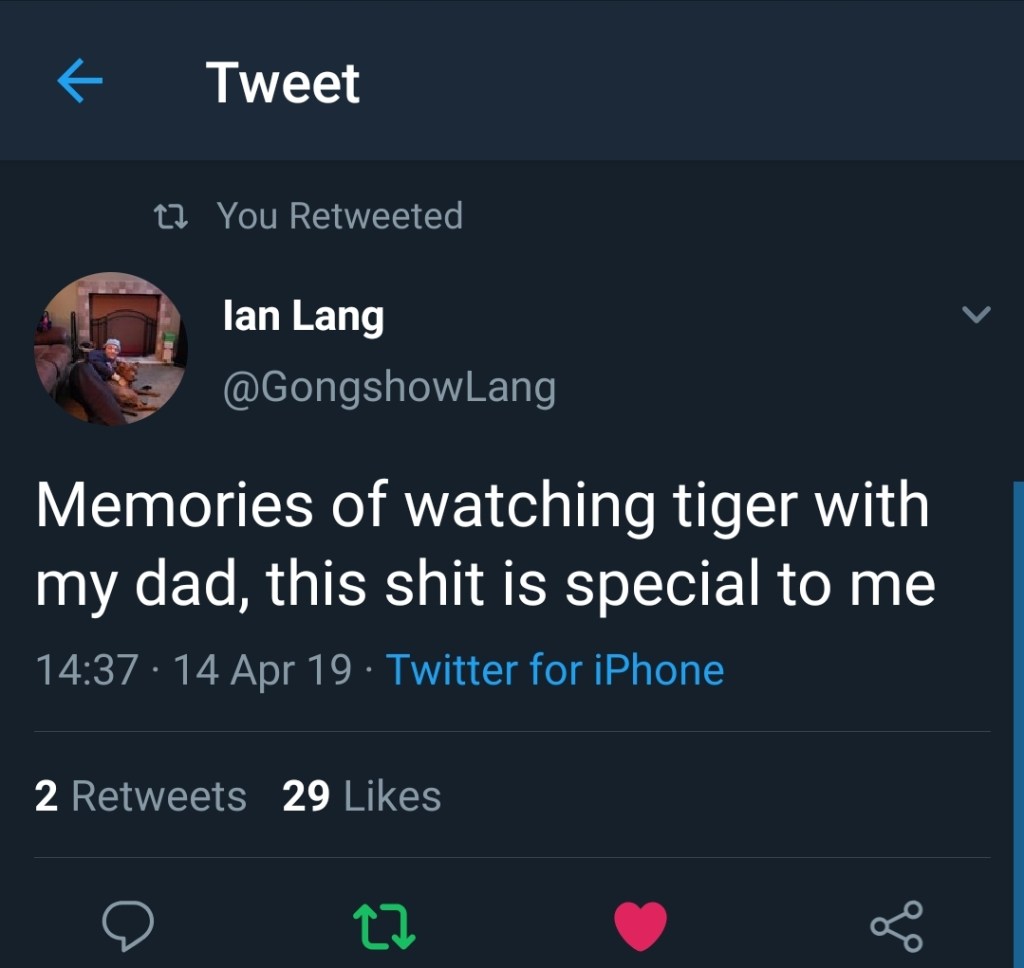Click the 14:37 timestamp

coord(87,669)
